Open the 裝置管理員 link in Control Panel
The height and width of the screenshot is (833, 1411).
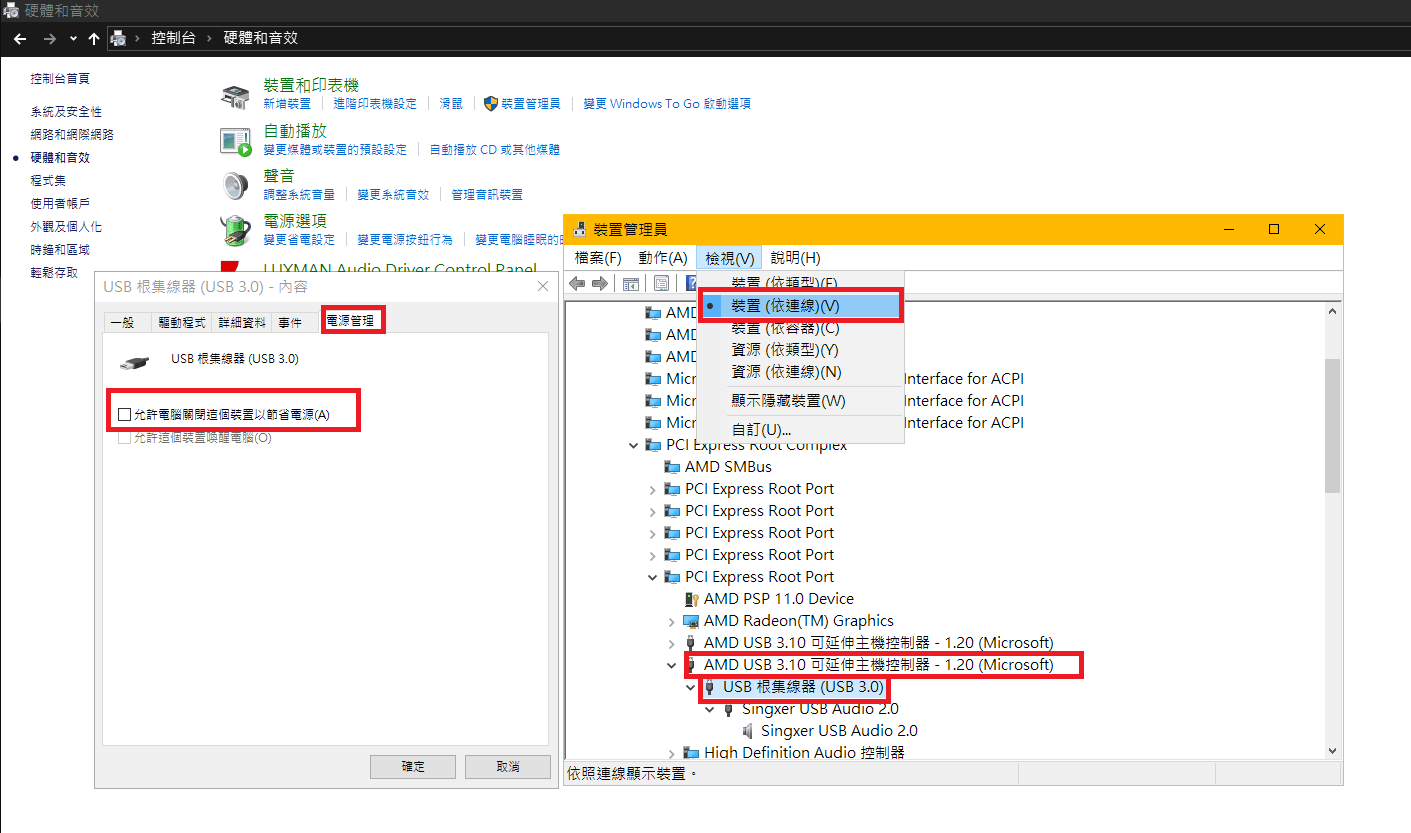pos(530,104)
